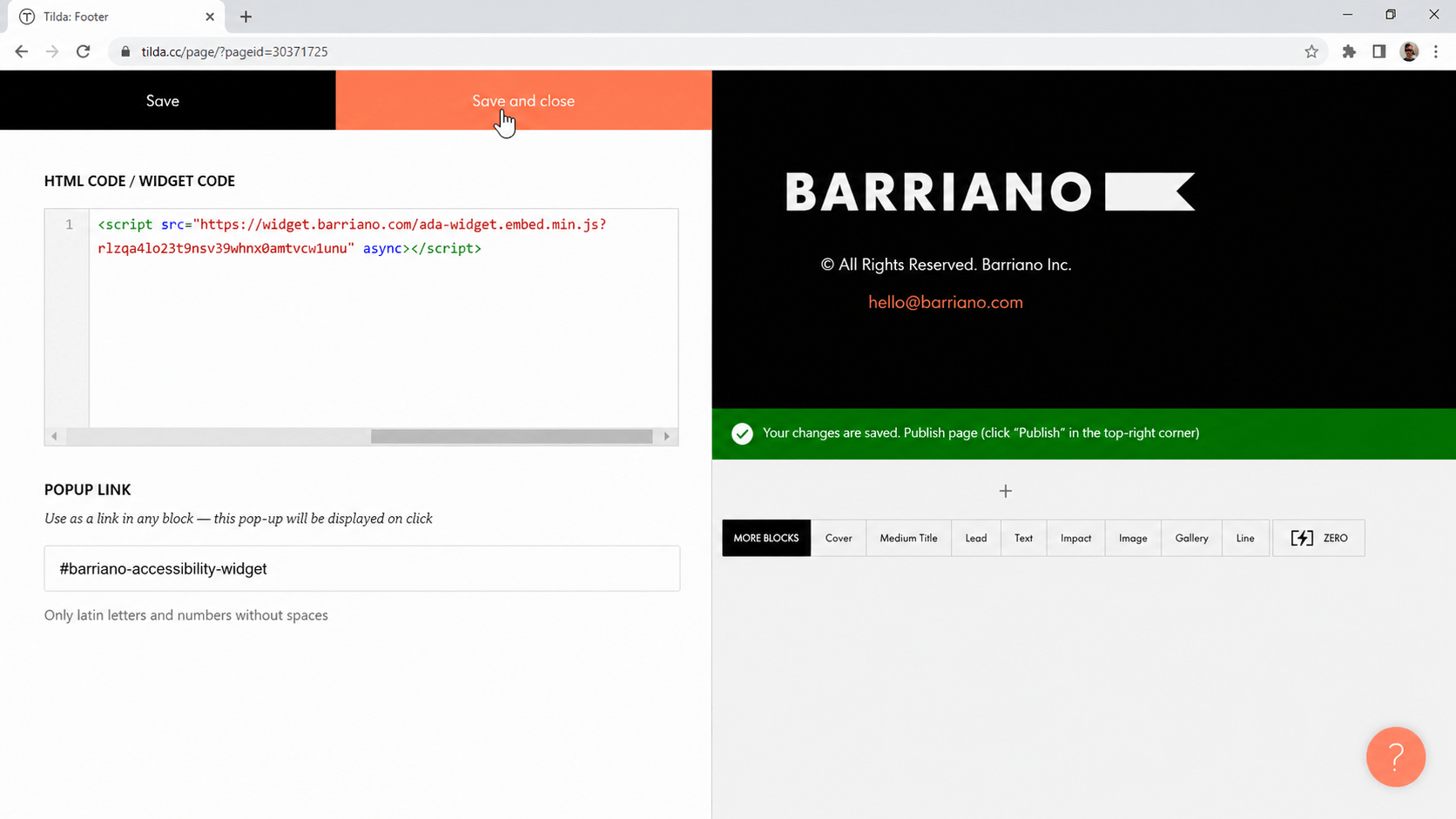Minimize the browser window
This screenshot has width=1456, height=819.
(1347, 15)
